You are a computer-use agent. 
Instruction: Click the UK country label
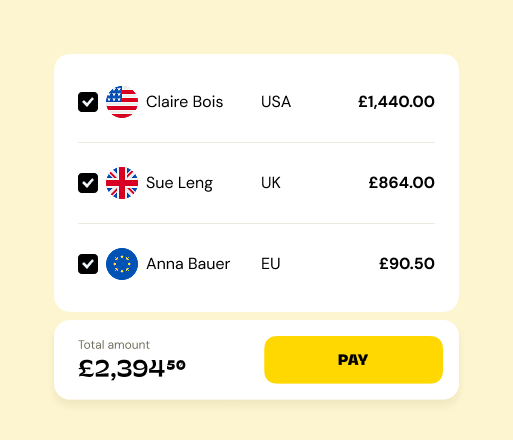coord(271,183)
